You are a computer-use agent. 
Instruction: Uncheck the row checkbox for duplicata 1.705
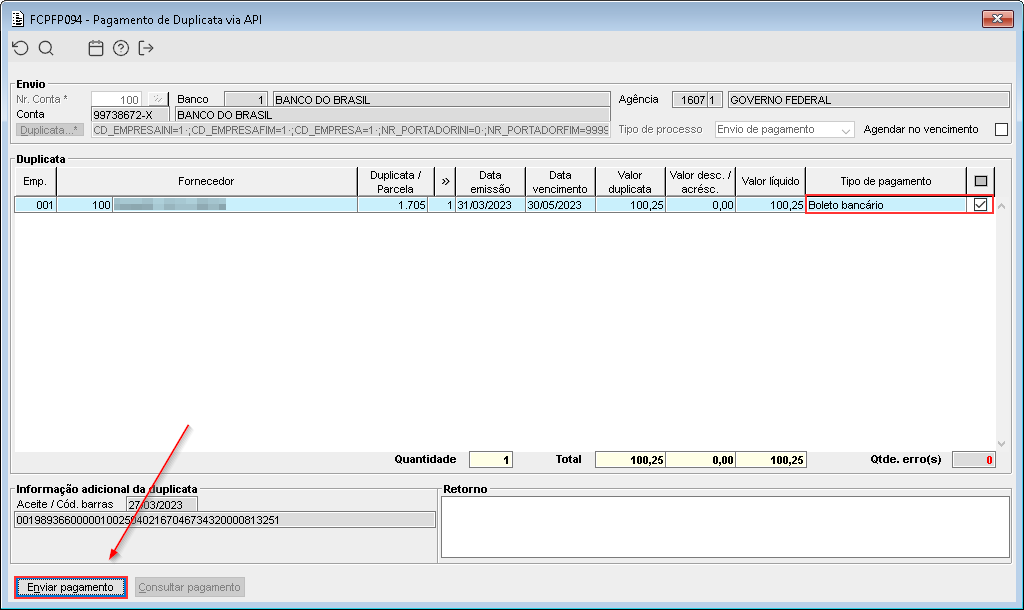pos(980,205)
